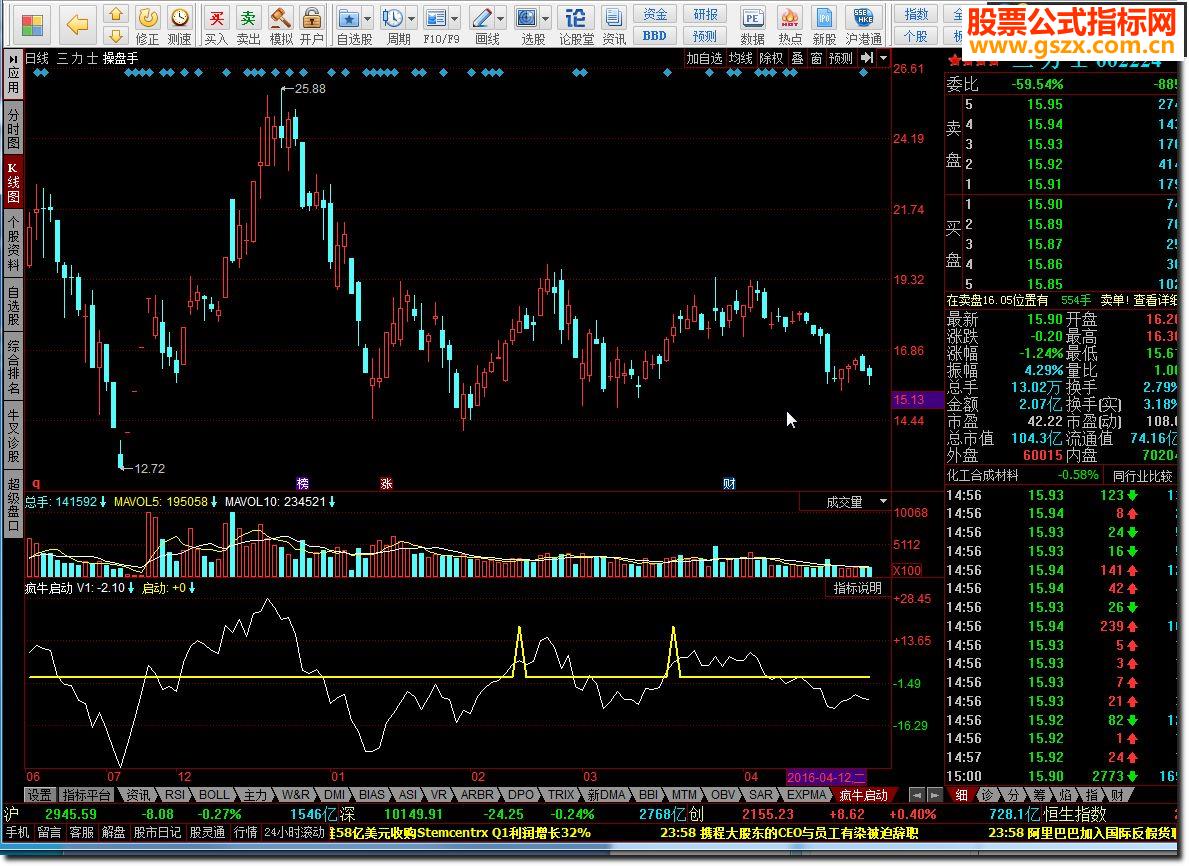The width and height of the screenshot is (1189, 866).
Task: Expand the 周期 period dropdown arrow
Action: 412,19
